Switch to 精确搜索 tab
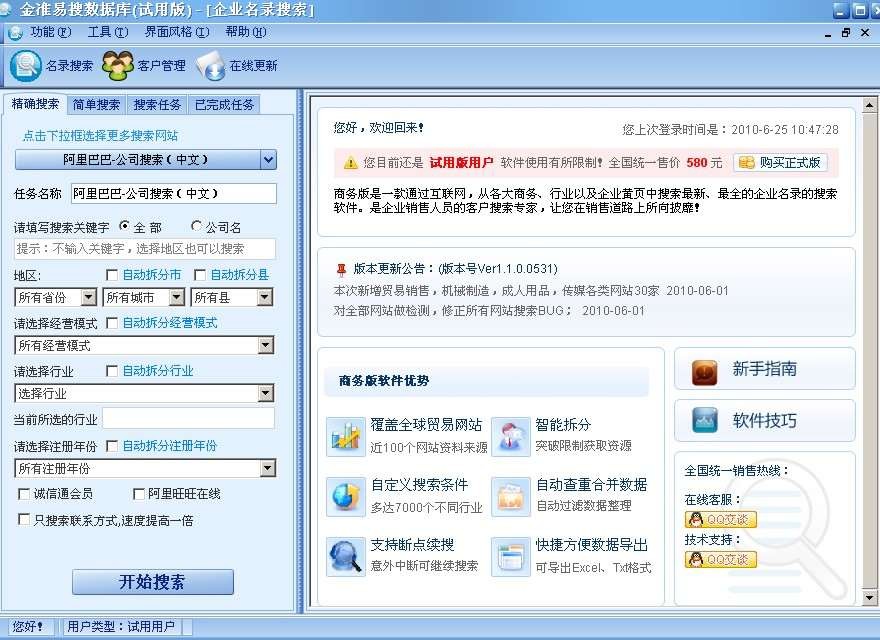This screenshot has height=640, width=880. pos(35,104)
